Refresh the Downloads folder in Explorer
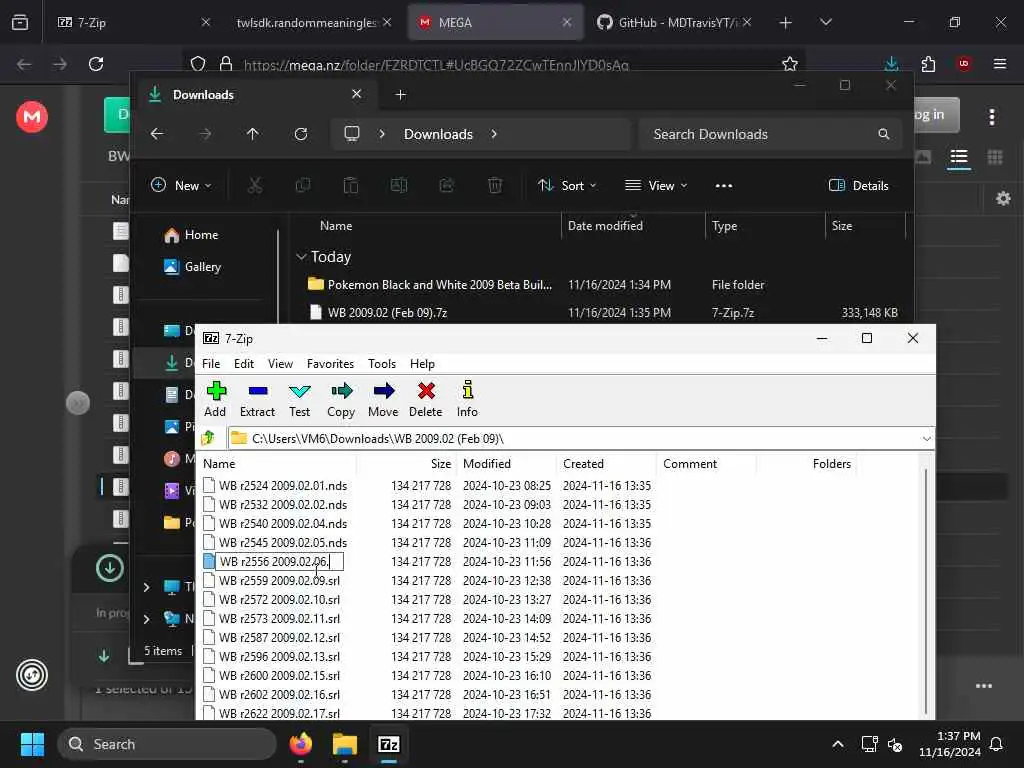This screenshot has height=768, width=1024. [300, 134]
